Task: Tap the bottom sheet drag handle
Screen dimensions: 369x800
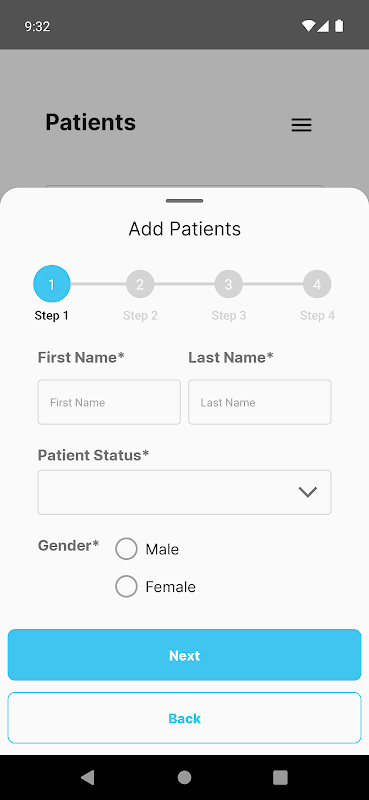Action: coord(184,201)
